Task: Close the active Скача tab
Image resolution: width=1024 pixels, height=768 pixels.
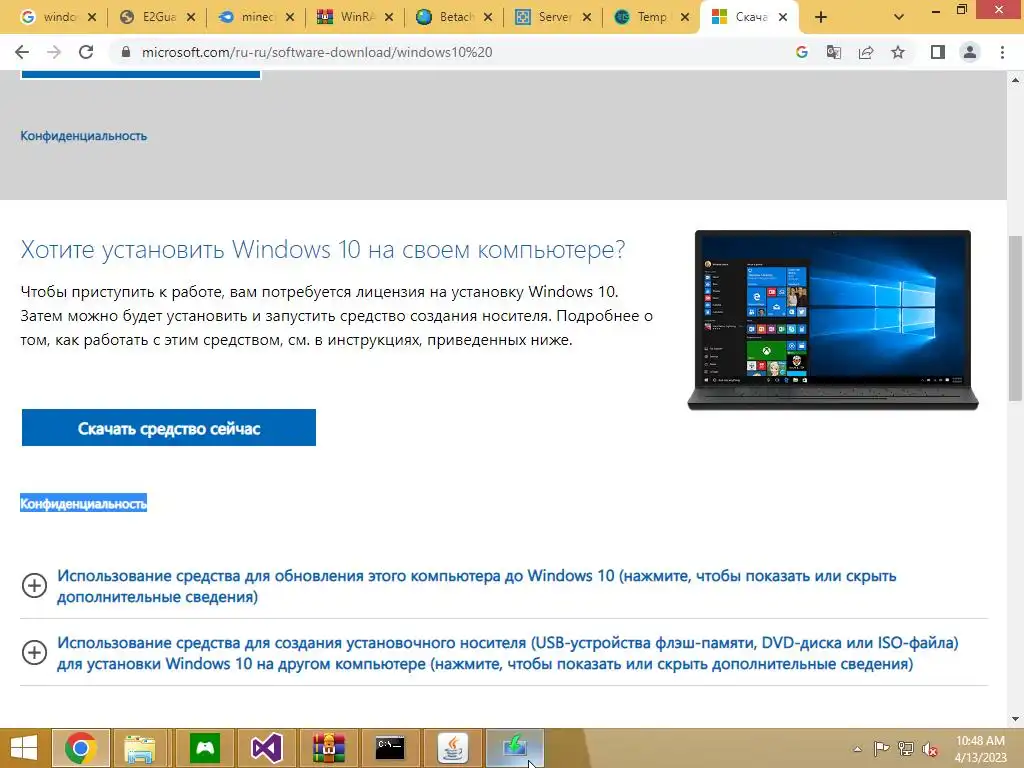Action: tap(783, 18)
